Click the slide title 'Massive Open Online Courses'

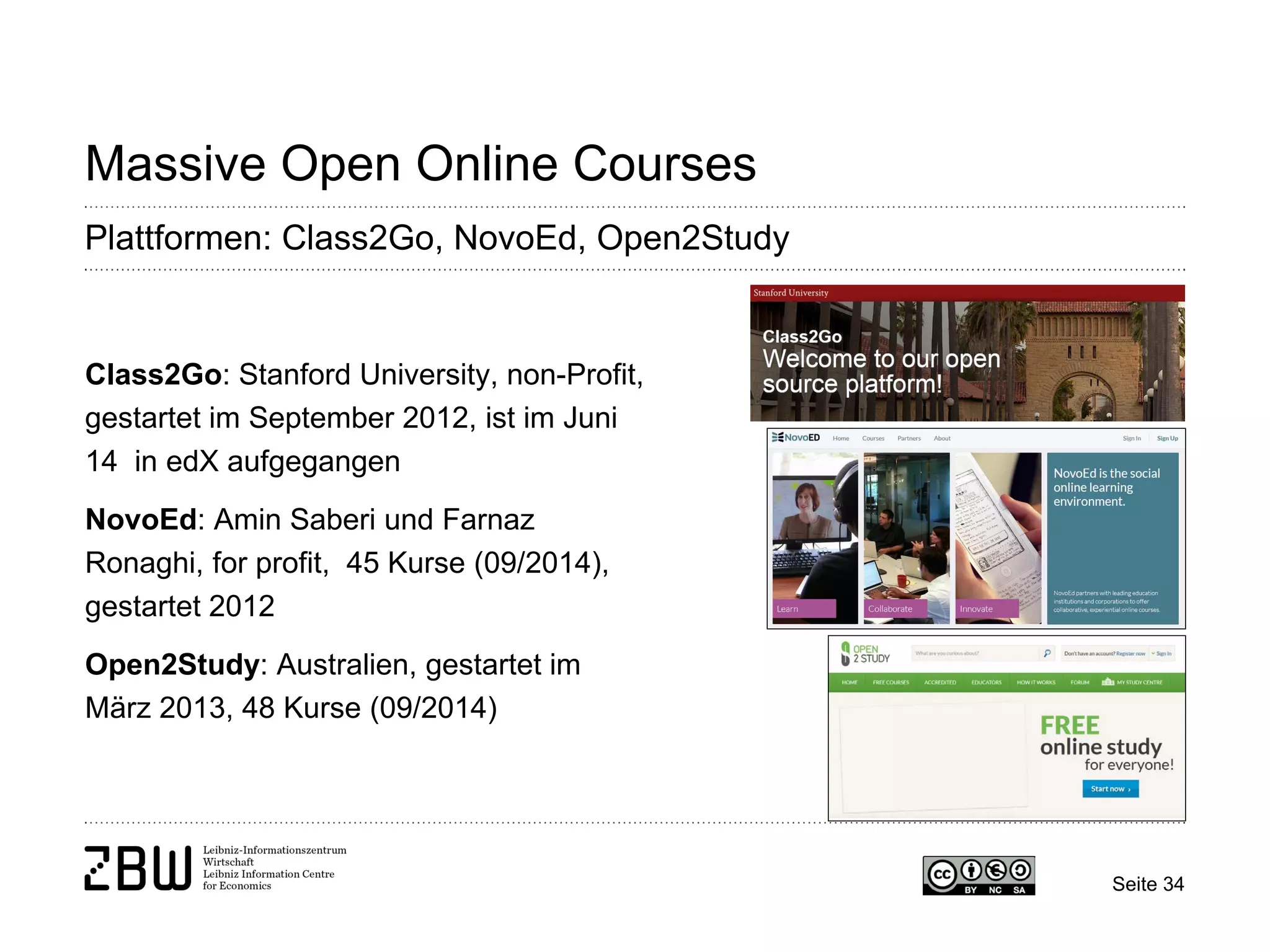tap(420, 164)
